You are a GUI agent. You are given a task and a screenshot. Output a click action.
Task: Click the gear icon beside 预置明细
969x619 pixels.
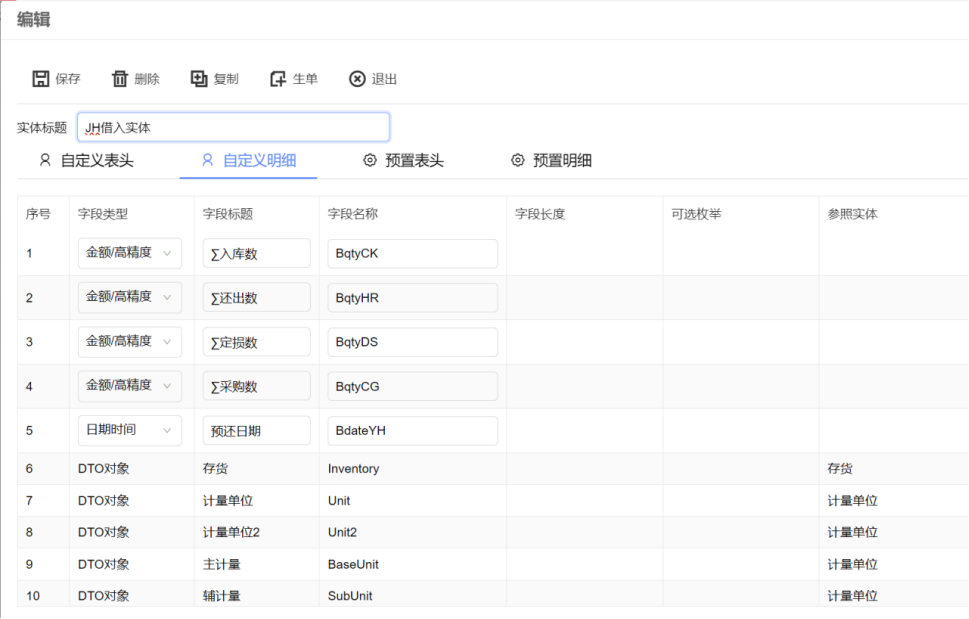coord(517,160)
